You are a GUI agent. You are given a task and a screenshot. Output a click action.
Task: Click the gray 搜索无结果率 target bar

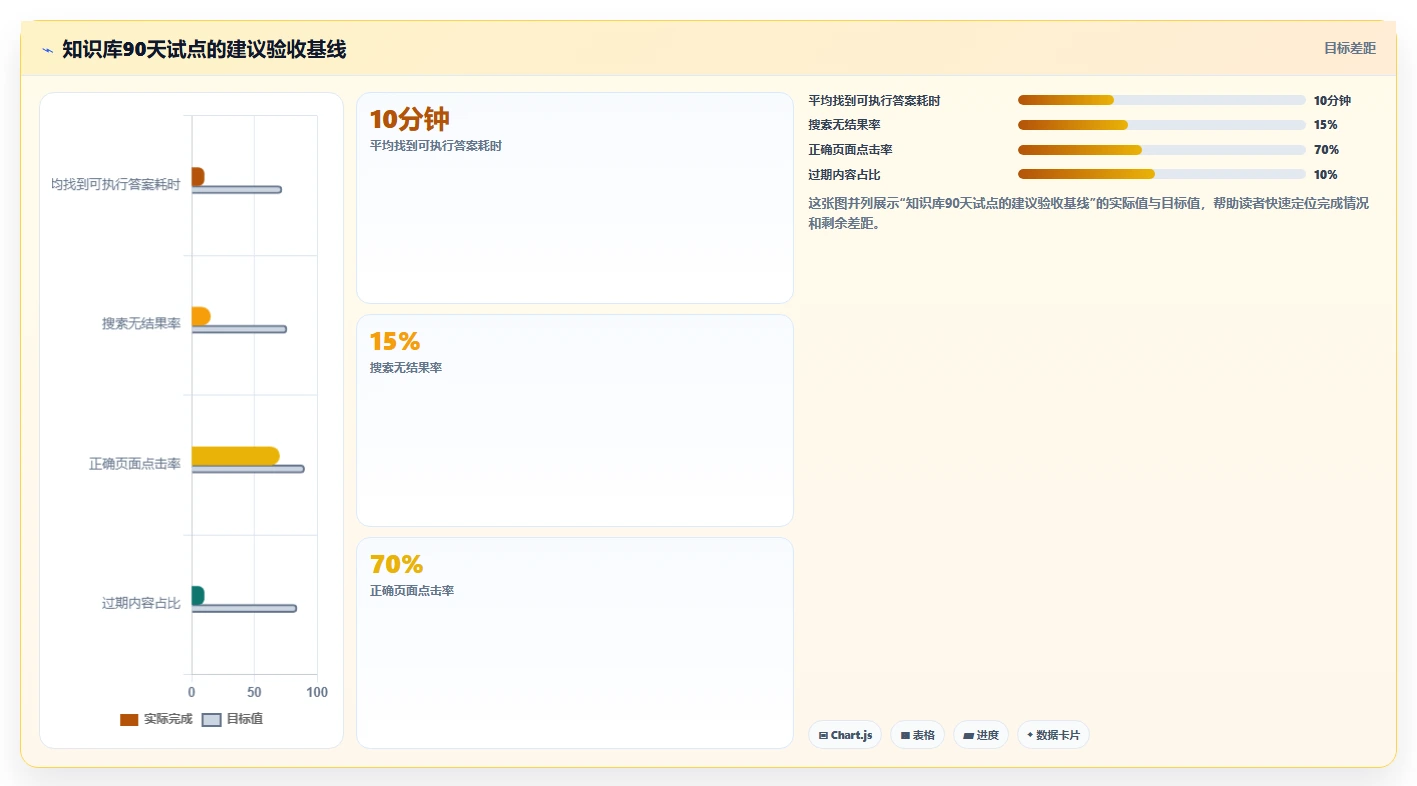(239, 329)
